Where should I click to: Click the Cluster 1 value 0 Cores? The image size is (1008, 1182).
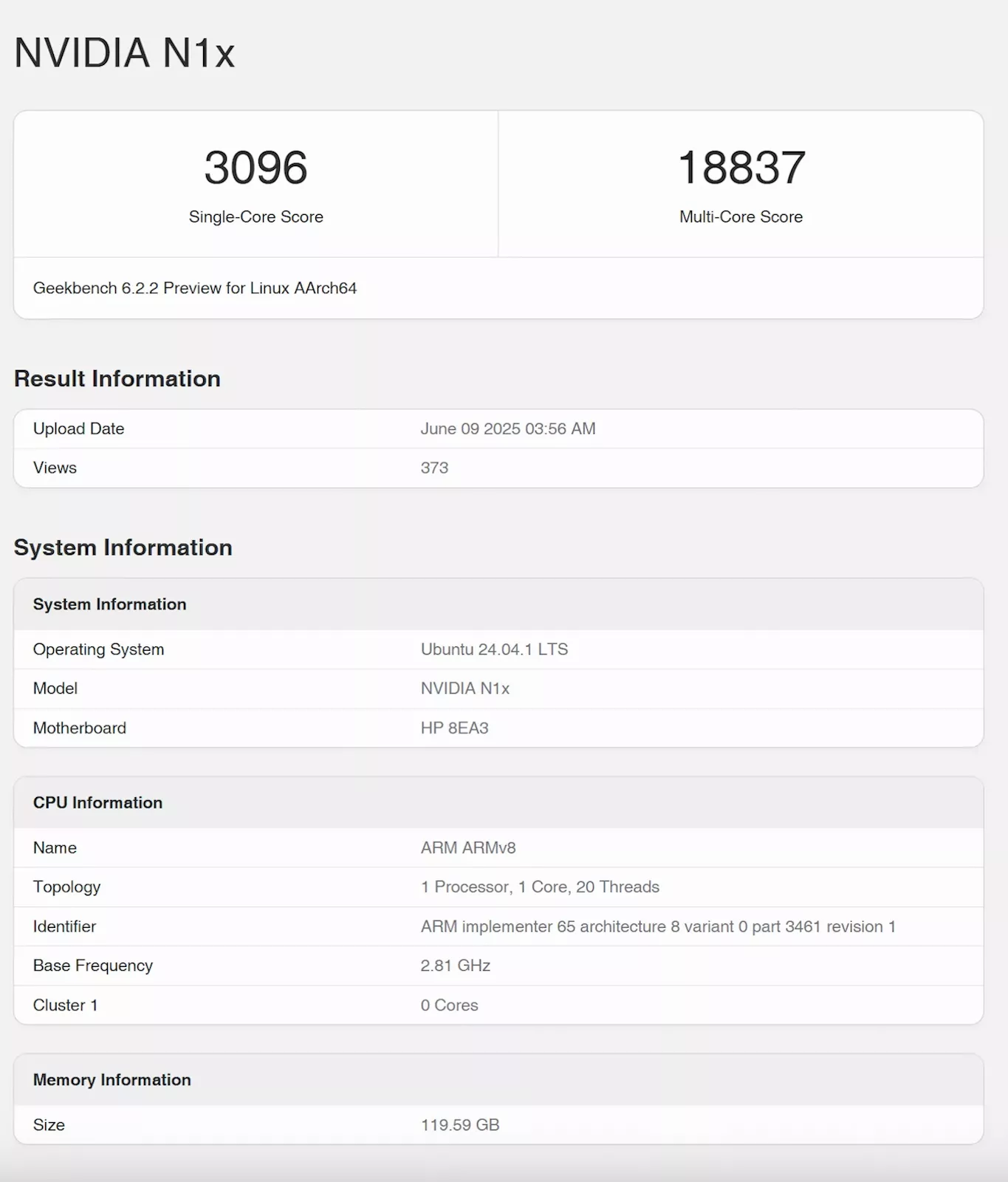(x=449, y=1005)
